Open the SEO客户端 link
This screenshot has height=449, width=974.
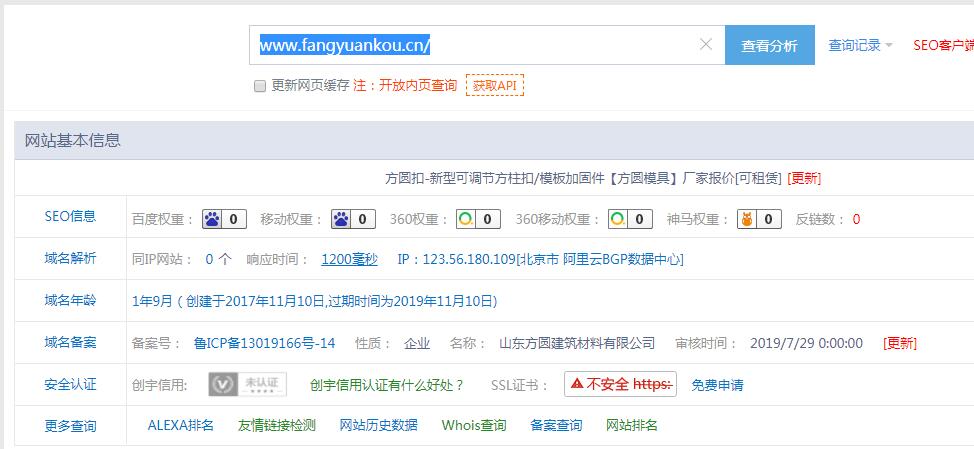click(943, 45)
